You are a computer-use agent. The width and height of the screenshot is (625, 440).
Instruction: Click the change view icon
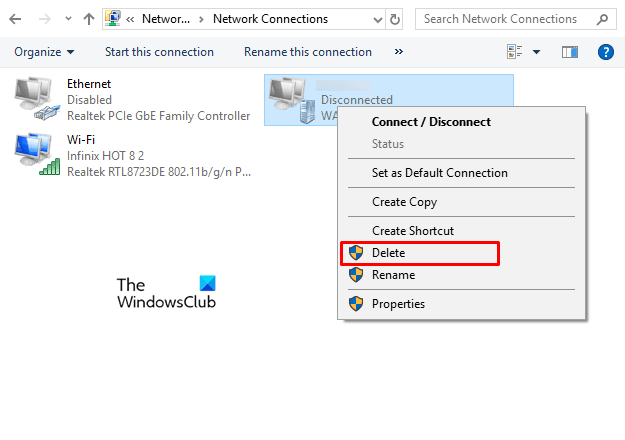pyautogui.click(x=514, y=52)
